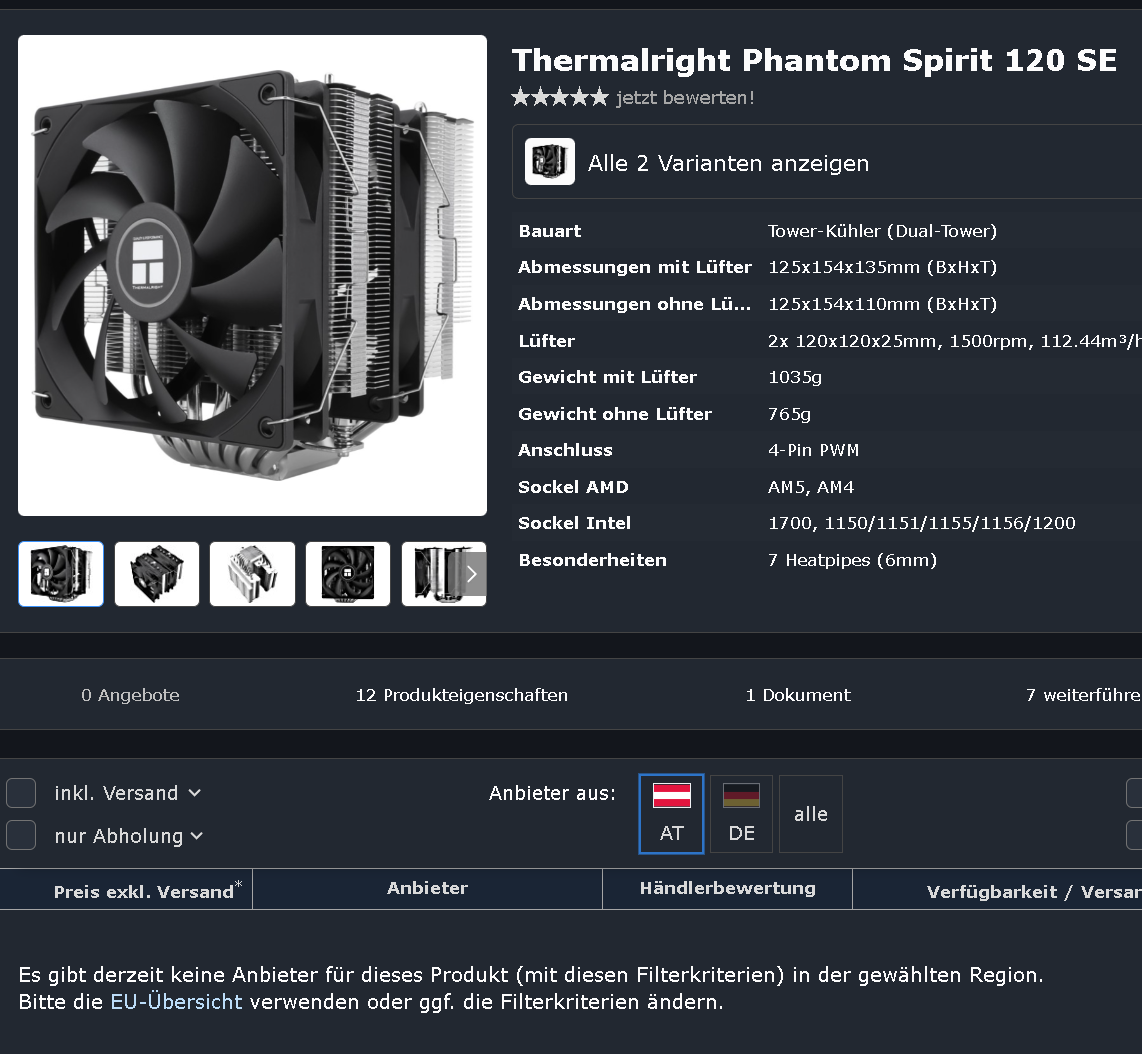Screen dimensions: 1142x1054
Task: Enable the nur Abholung checkbox
Action: click(x=21, y=835)
